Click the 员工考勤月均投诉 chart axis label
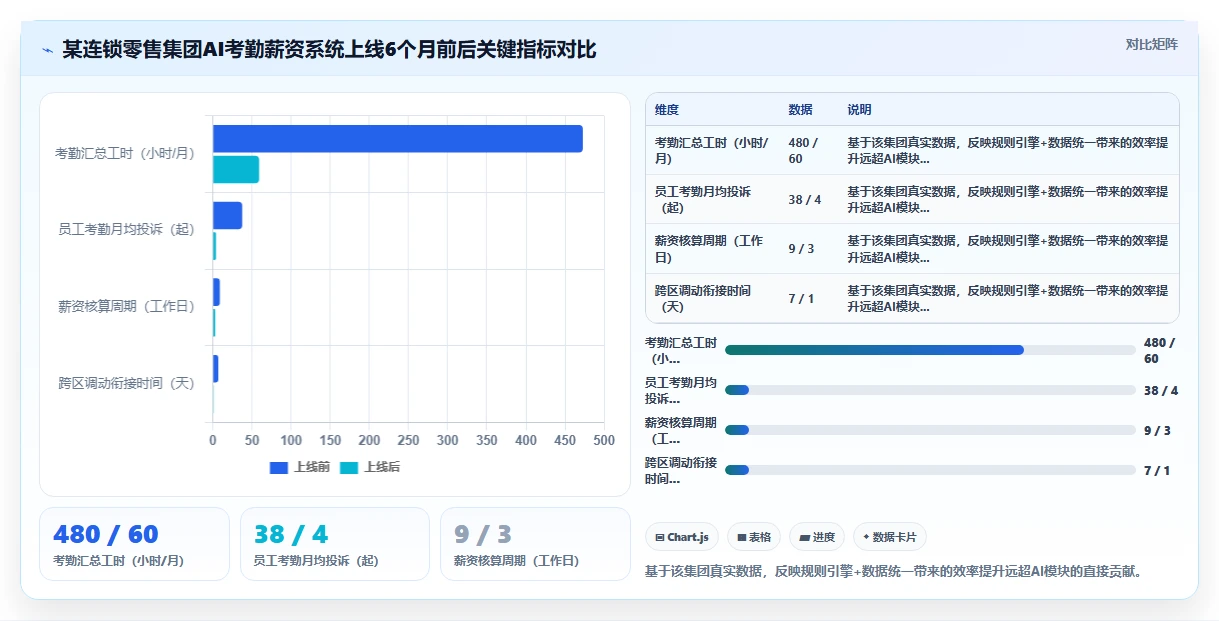 tap(126, 230)
